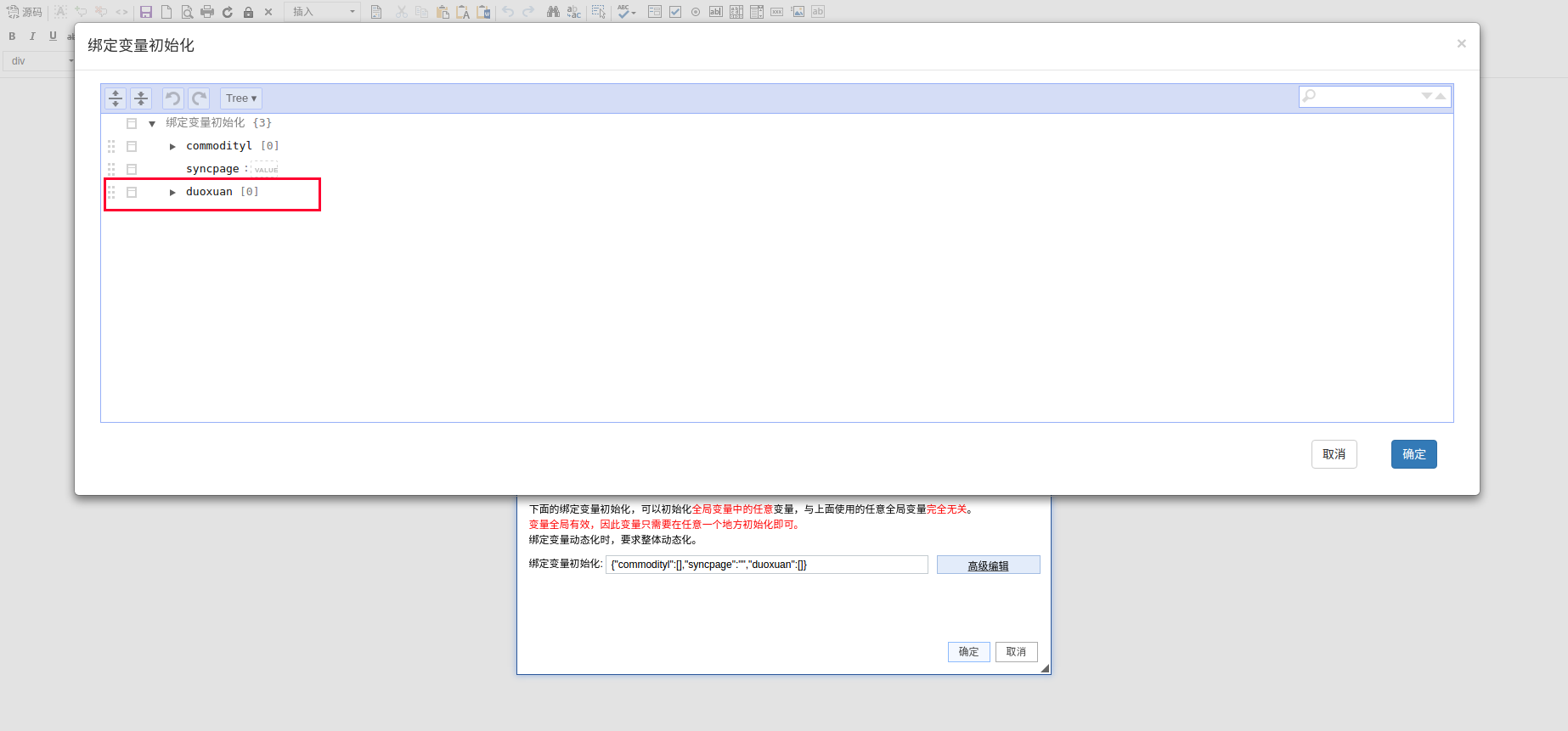Click the syncpage empty value placeholder
The image size is (1568, 731).
(x=266, y=169)
